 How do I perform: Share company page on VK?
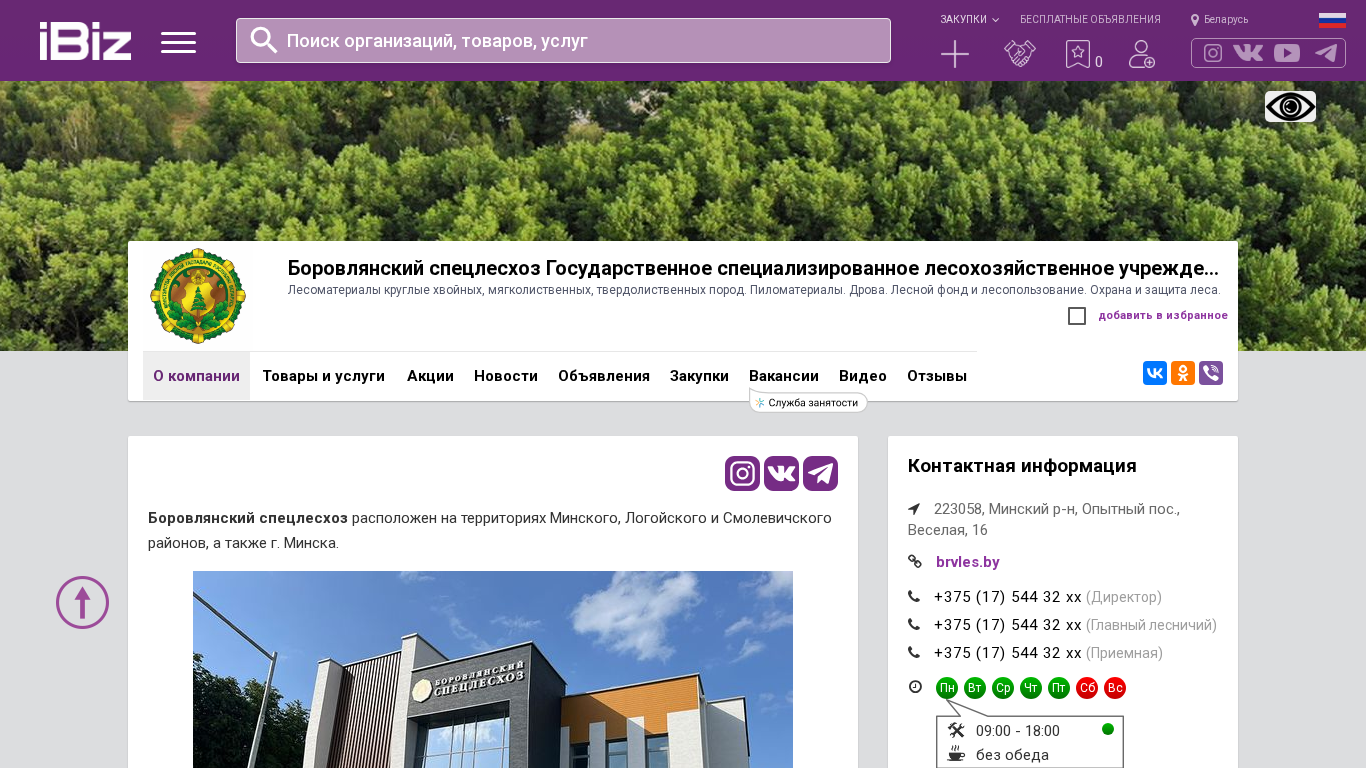pos(1155,373)
